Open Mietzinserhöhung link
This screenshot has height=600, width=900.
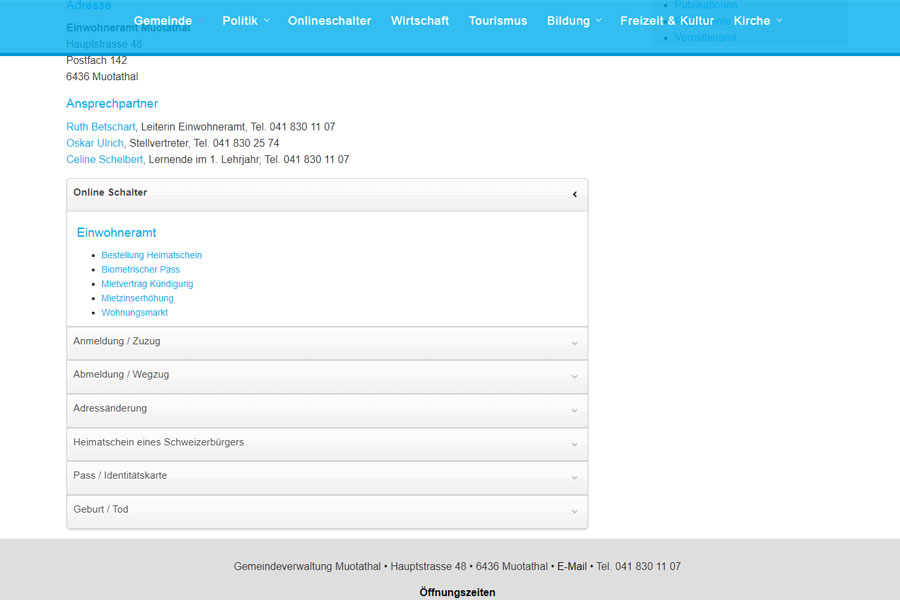(137, 298)
